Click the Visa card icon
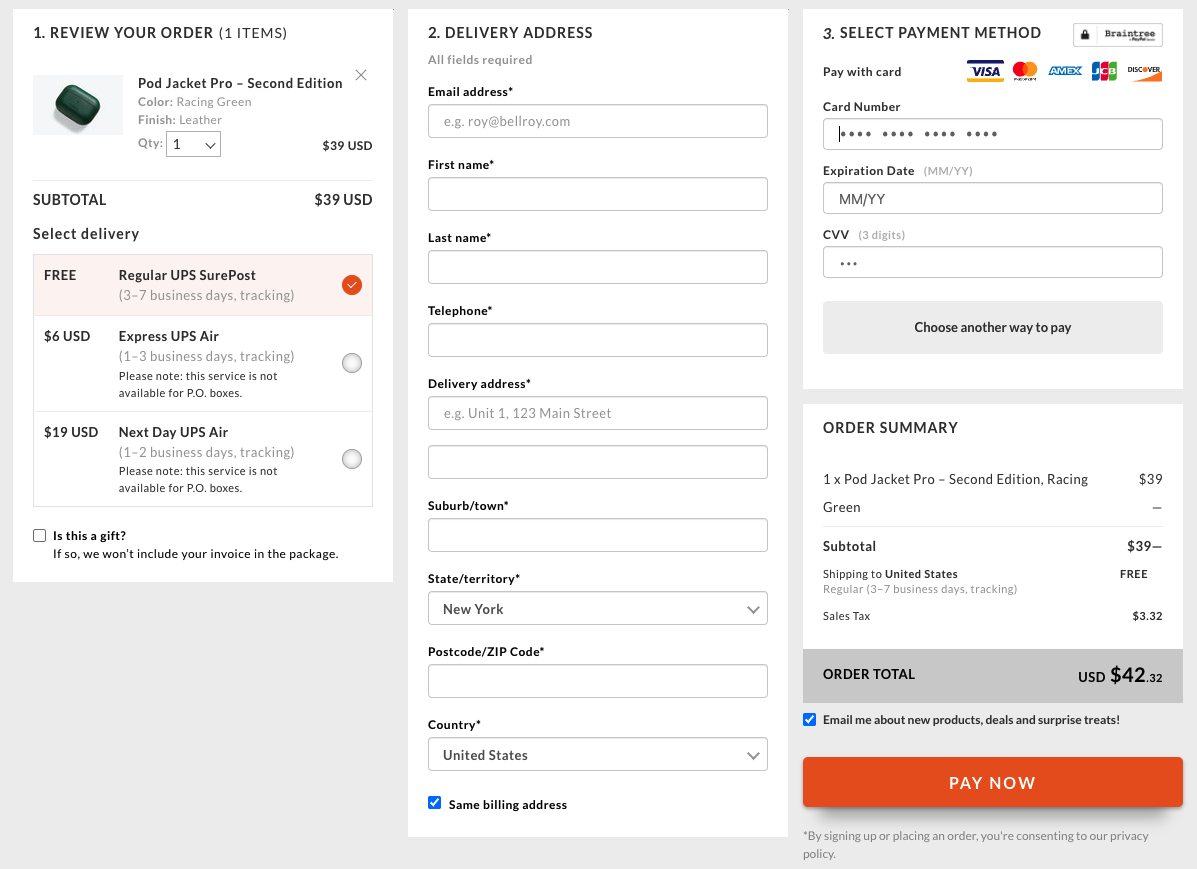This screenshot has width=1197, height=869. pos(984,71)
